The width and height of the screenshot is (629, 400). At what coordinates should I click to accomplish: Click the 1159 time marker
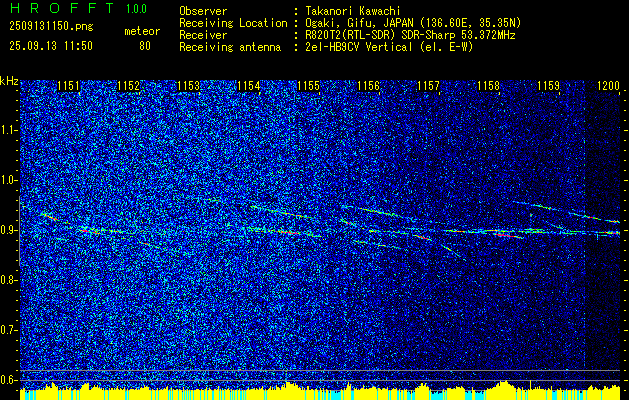coord(548,86)
